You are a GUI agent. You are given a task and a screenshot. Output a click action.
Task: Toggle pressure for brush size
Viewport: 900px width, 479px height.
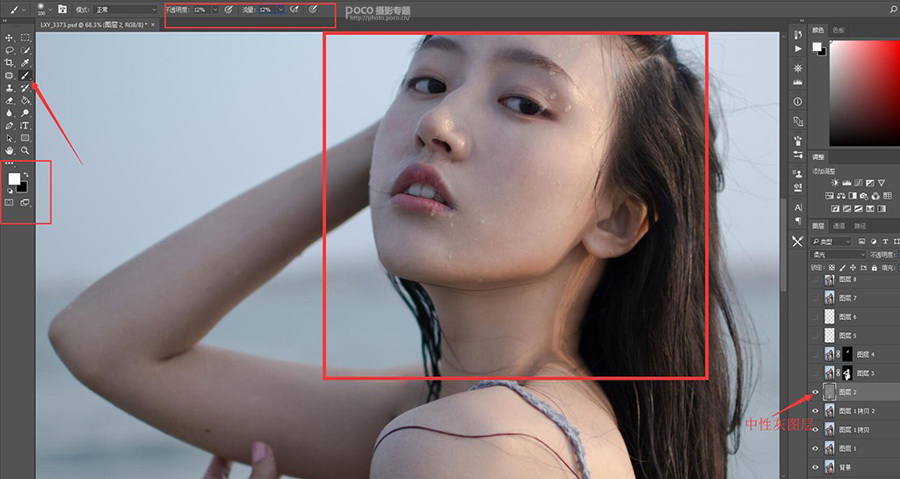(313, 10)
